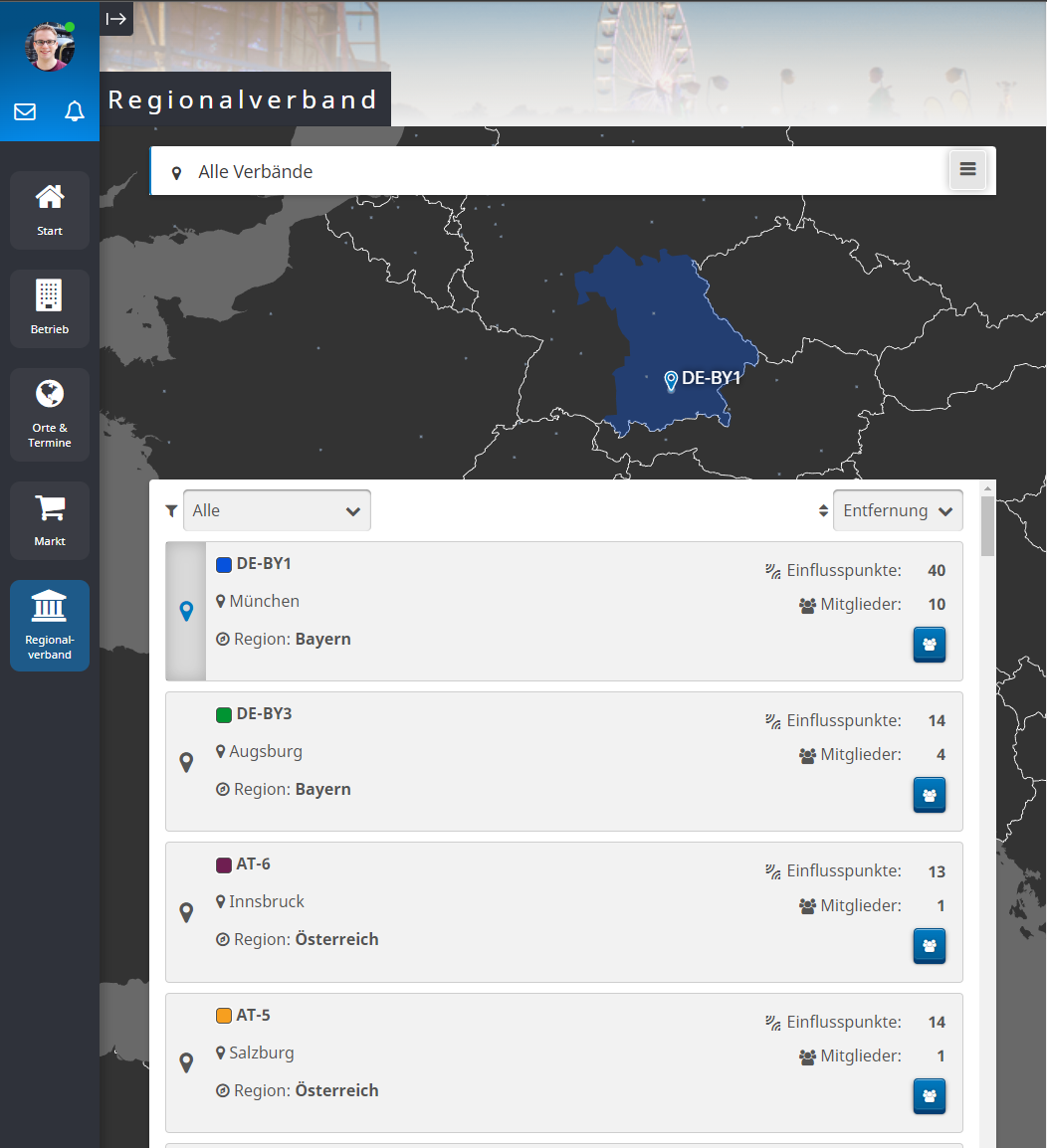Expand the sidebar with arrow icon
The image size is (1047, 1148).
point(116,18)
